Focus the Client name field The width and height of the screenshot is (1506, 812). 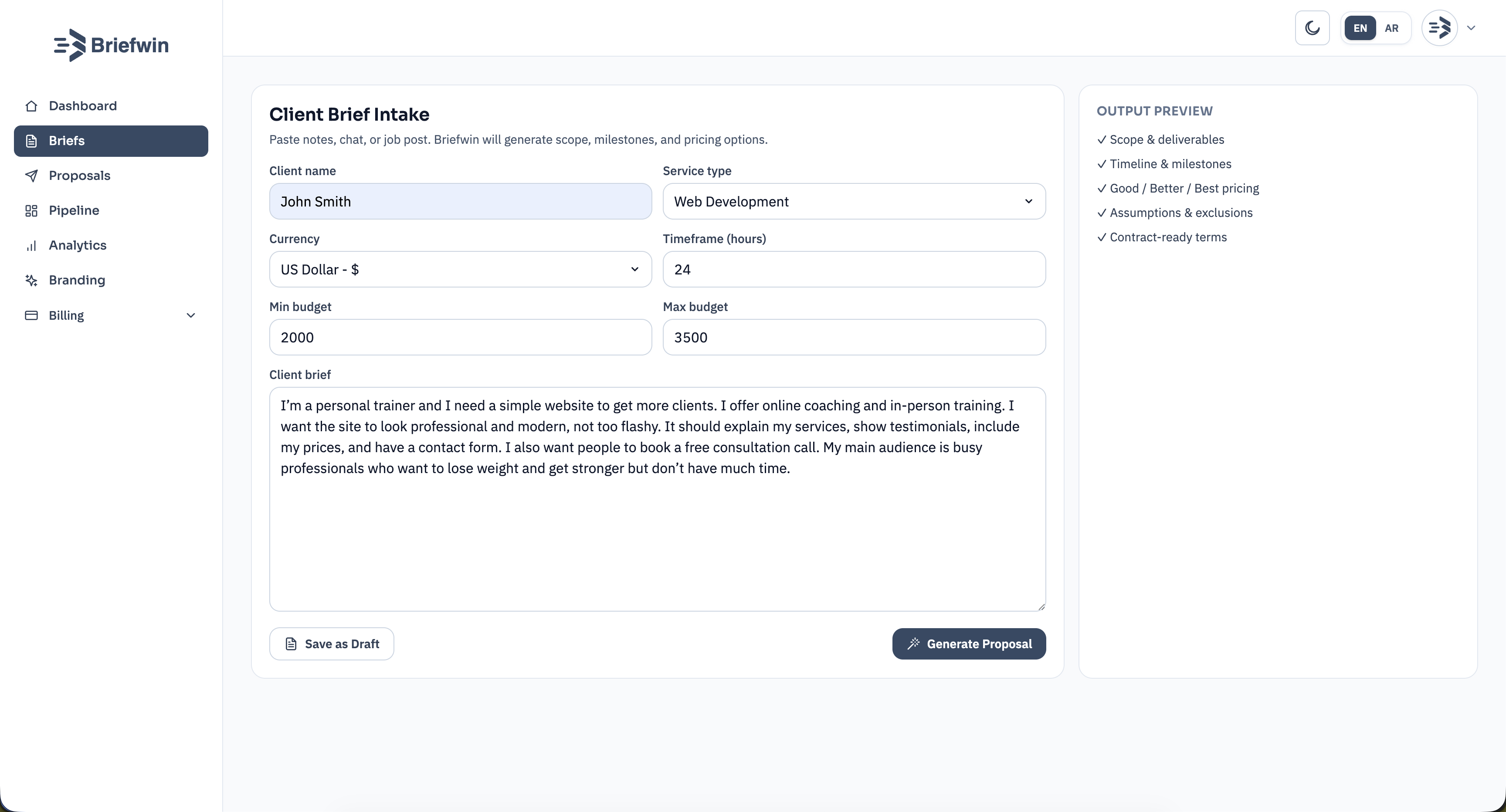point(460,202)
